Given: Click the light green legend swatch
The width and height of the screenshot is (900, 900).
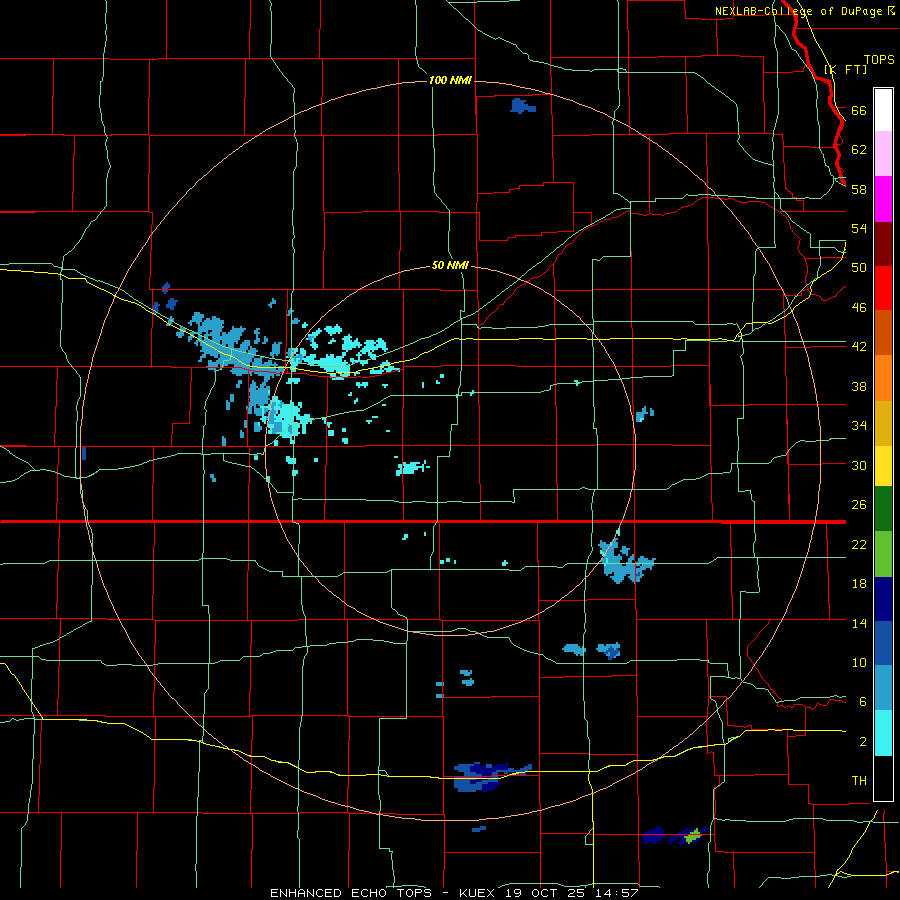Looking at the screenshot, I should [883, 554].
